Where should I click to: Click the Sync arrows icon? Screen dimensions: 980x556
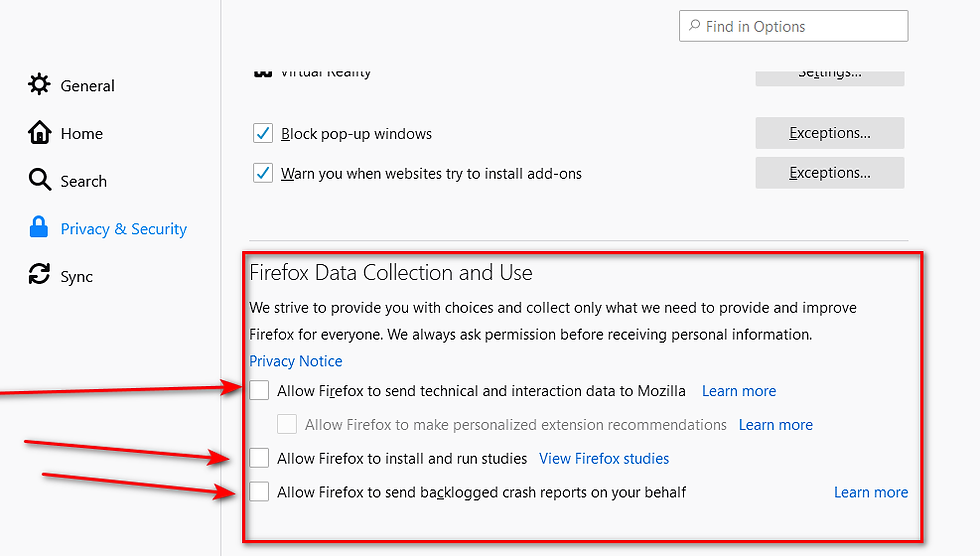pos(39,274)
